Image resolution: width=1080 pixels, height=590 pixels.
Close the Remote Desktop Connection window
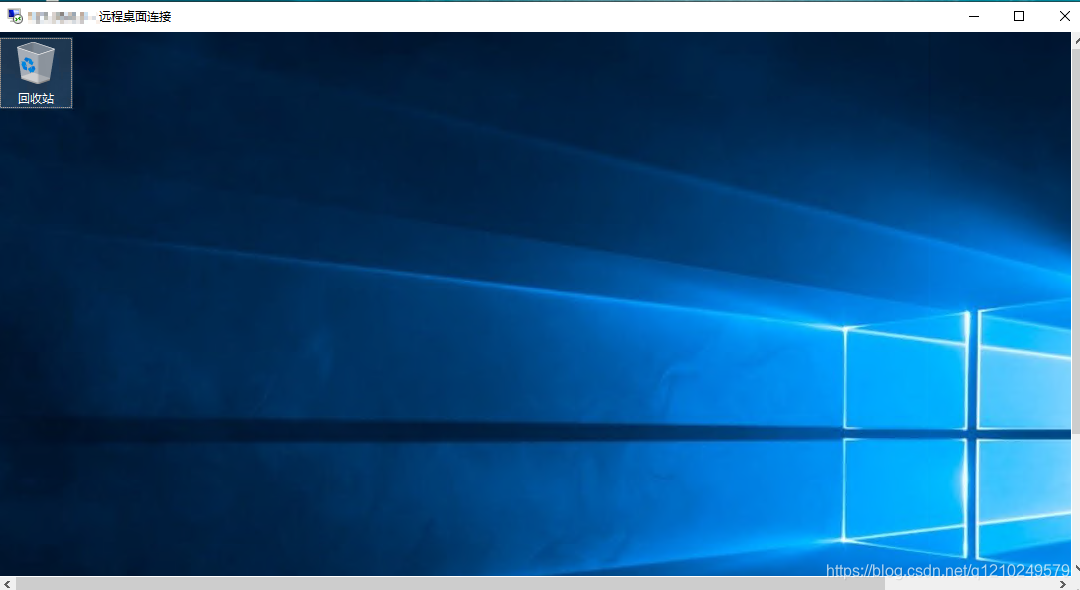pos(1063,16)
